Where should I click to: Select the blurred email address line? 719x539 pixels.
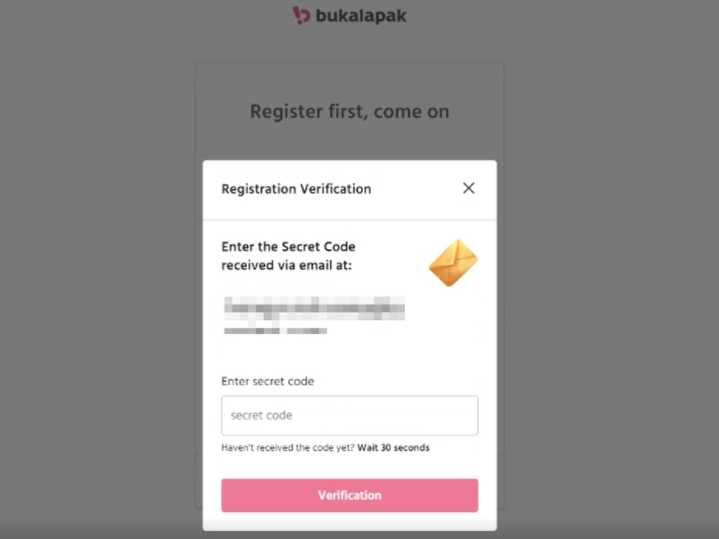313,308
